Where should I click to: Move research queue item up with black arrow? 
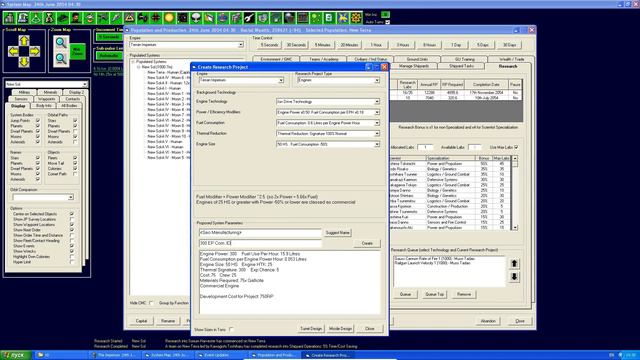coord(514,264)
